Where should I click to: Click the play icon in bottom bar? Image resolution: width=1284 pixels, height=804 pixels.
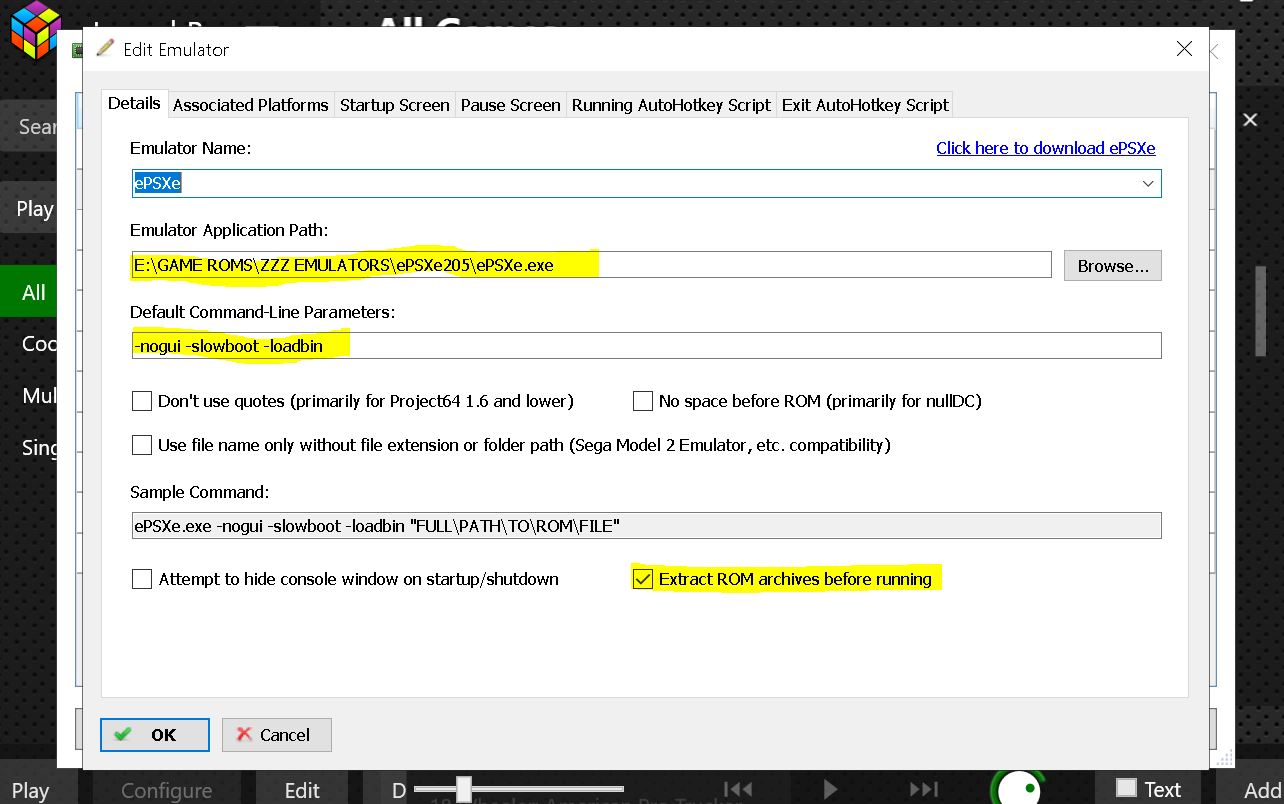click(830, 789)
